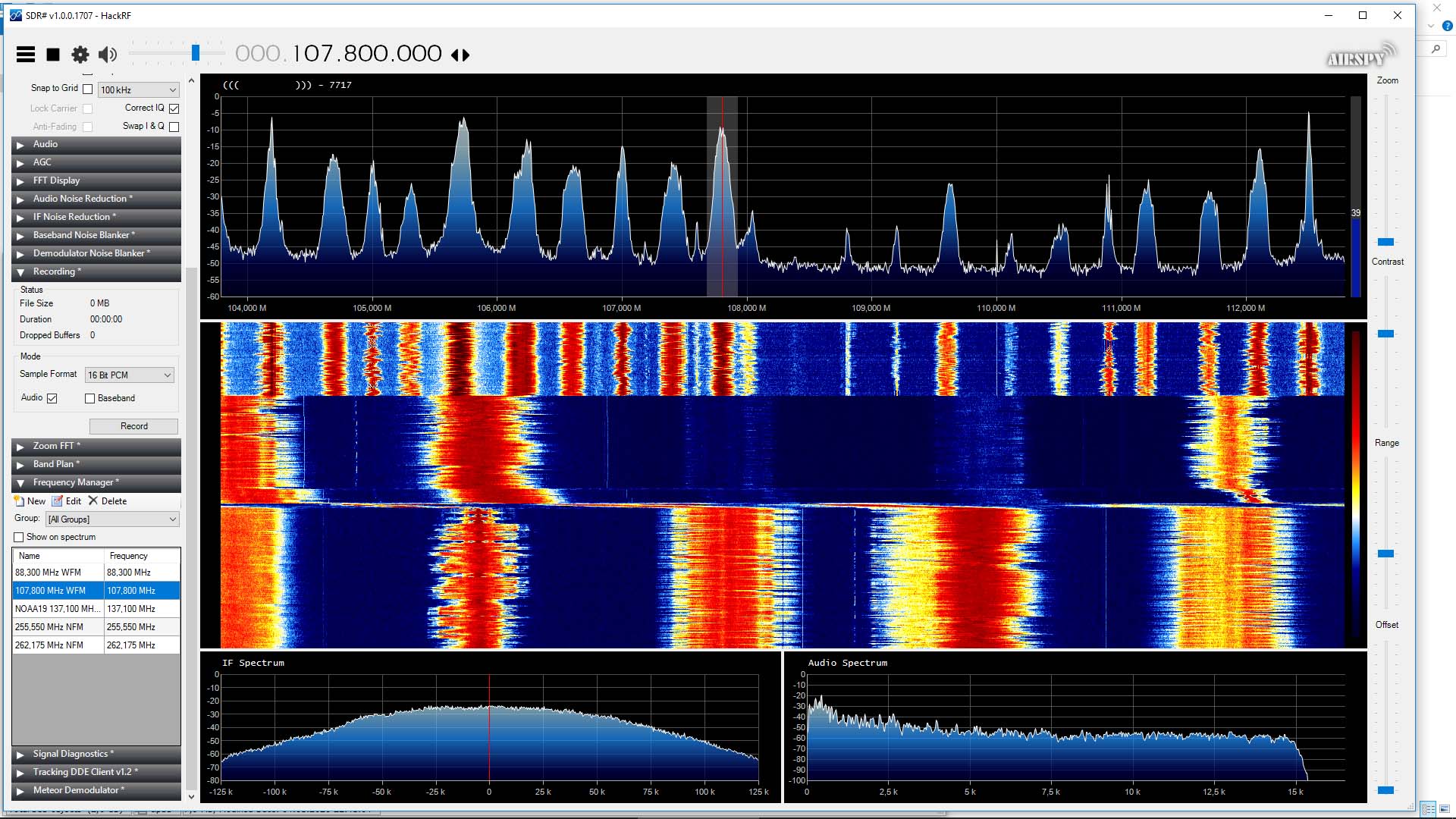Click the New frequency entry icon
The height and width of the screenshot is (819, 1456).
pyautogui.click(x=20, y=501)
